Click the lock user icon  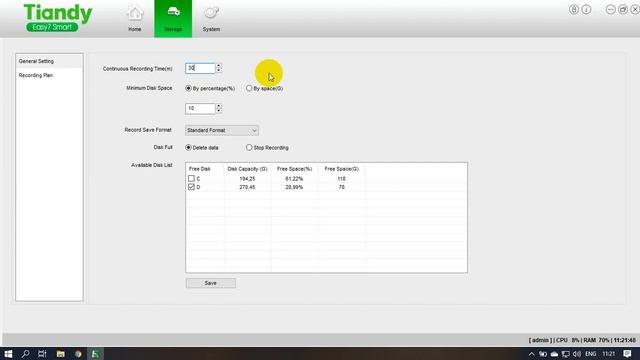[x=573, y=9]
